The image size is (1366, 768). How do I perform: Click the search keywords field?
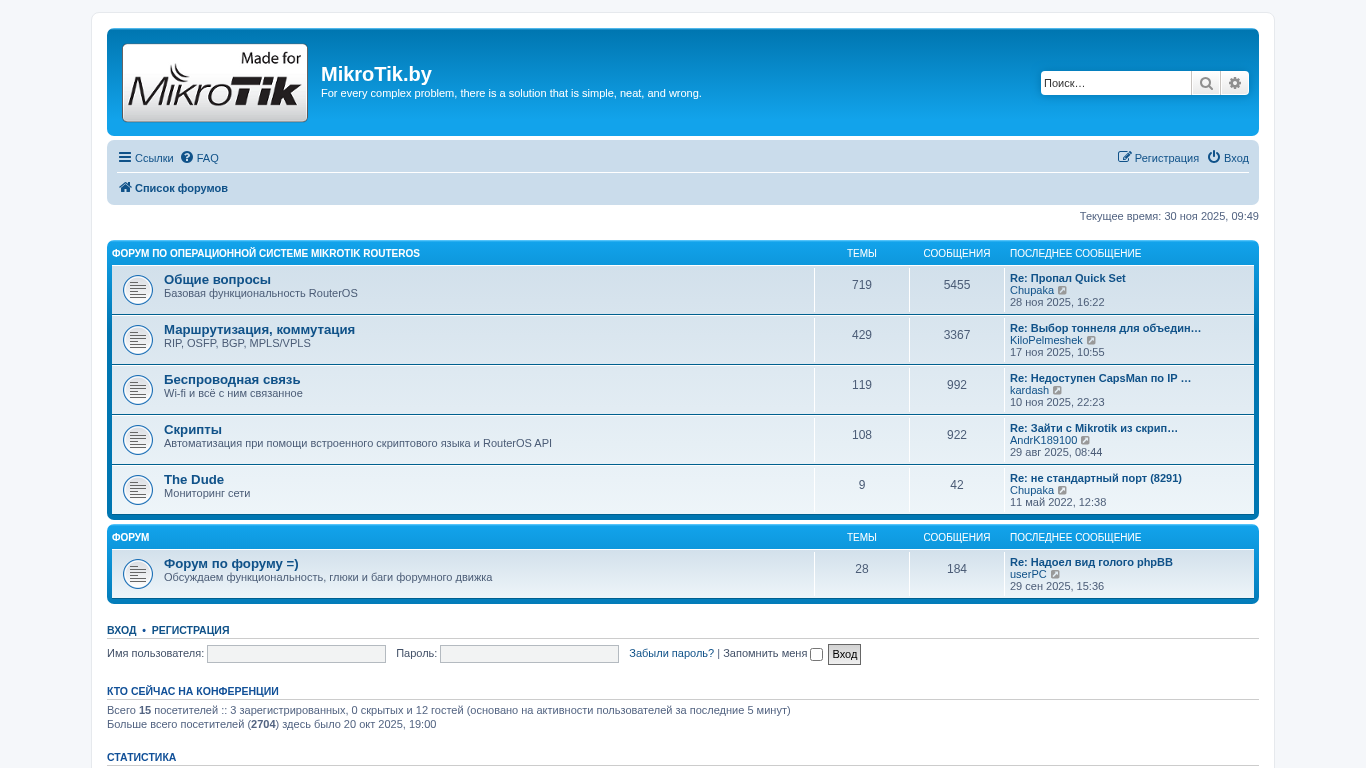point(1116,83)
